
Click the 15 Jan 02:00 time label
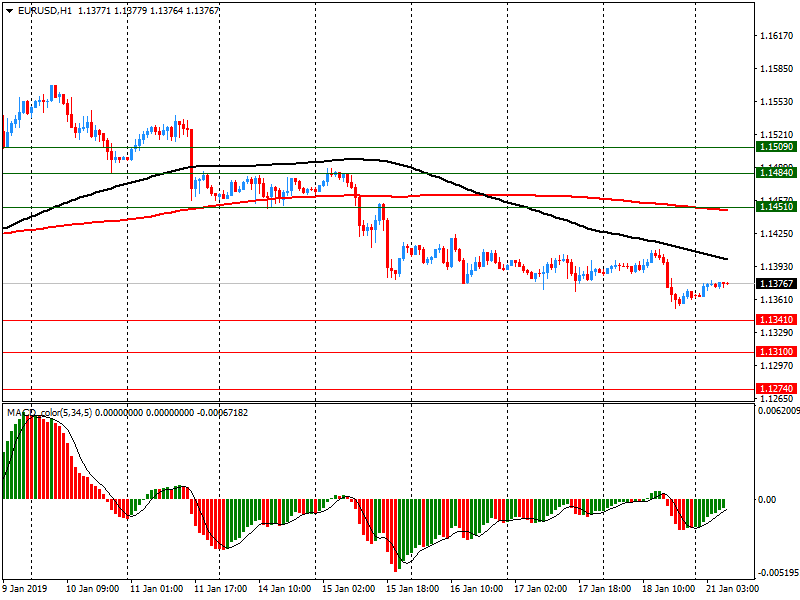pos(348,589)
